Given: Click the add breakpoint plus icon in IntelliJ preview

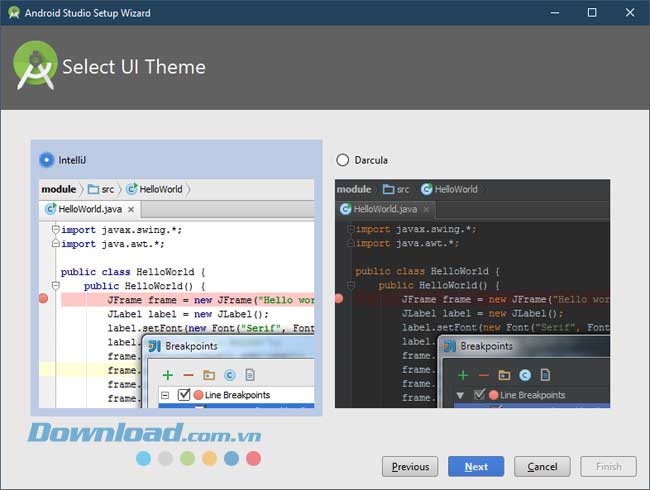Looking at the screenshot, I should [168, 375].
